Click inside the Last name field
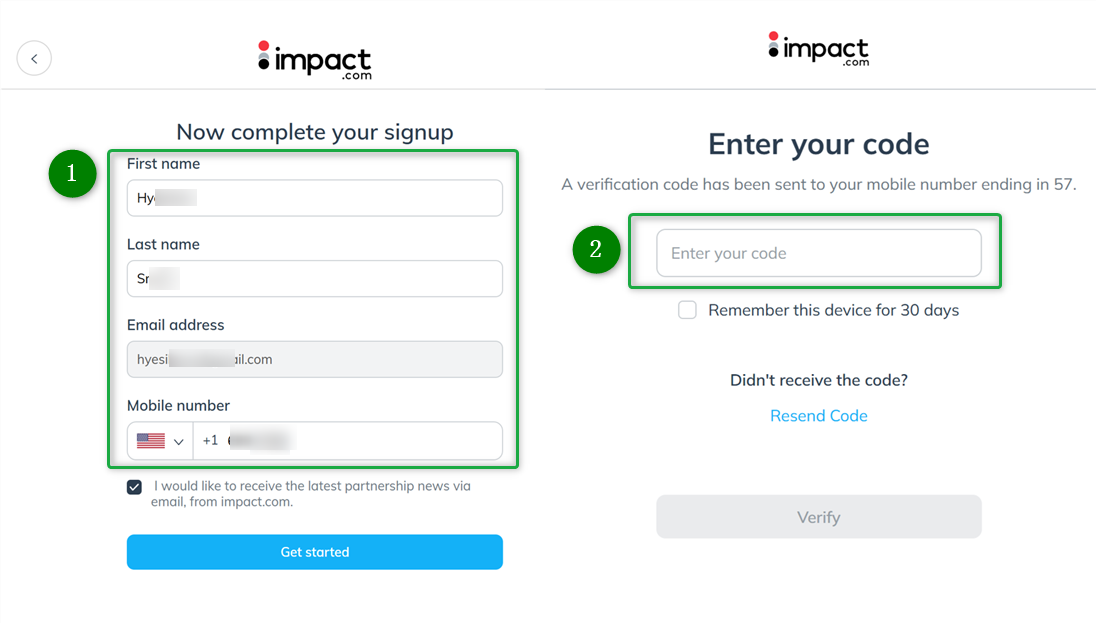The image size is (1096, 623). 314,278
